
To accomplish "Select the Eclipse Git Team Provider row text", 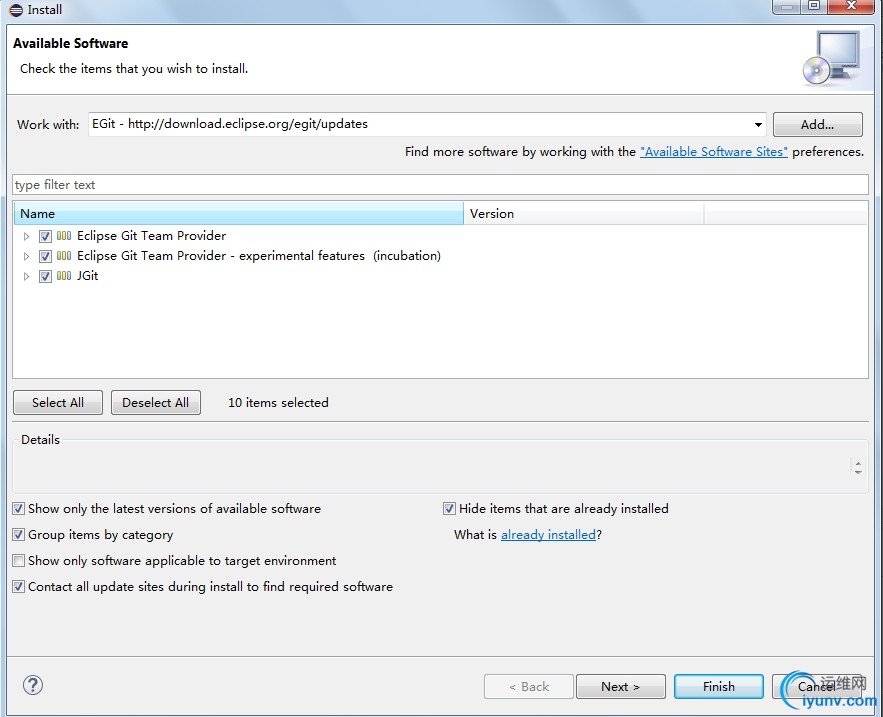I will tap(151, 235).
